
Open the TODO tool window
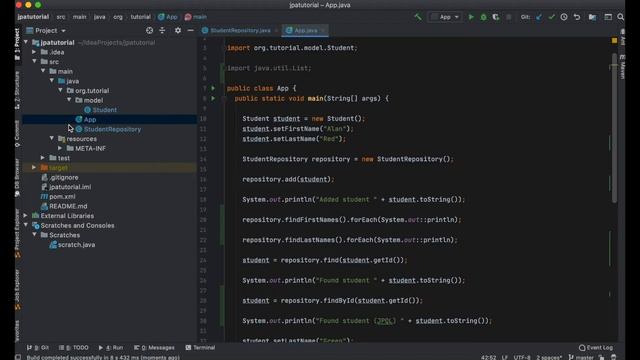point(73,348)
